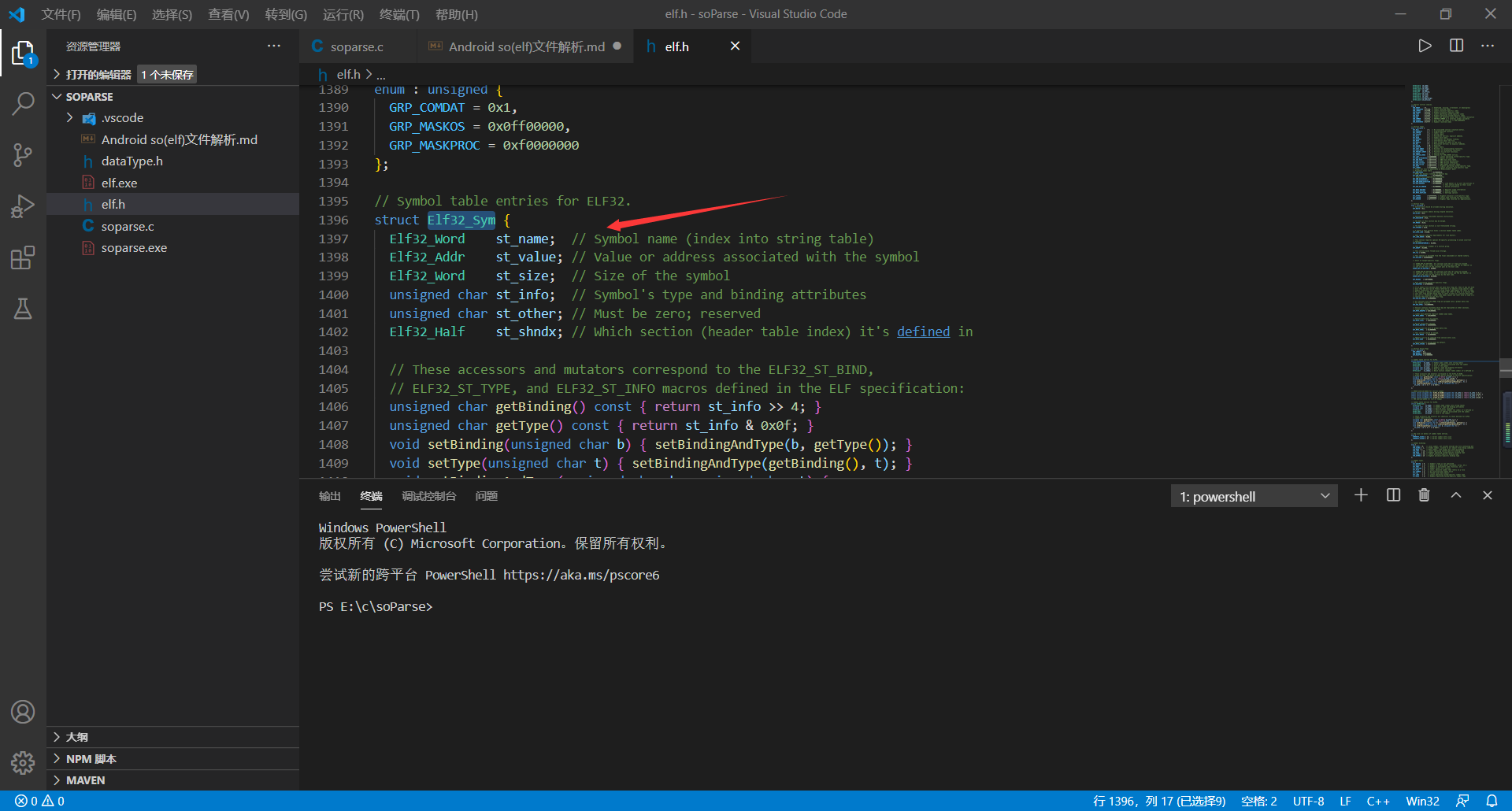The height and width of the screenshot is (811, 1512).
Task: Open the powershell terminal selector dropdown
Action: [1254, 496]
